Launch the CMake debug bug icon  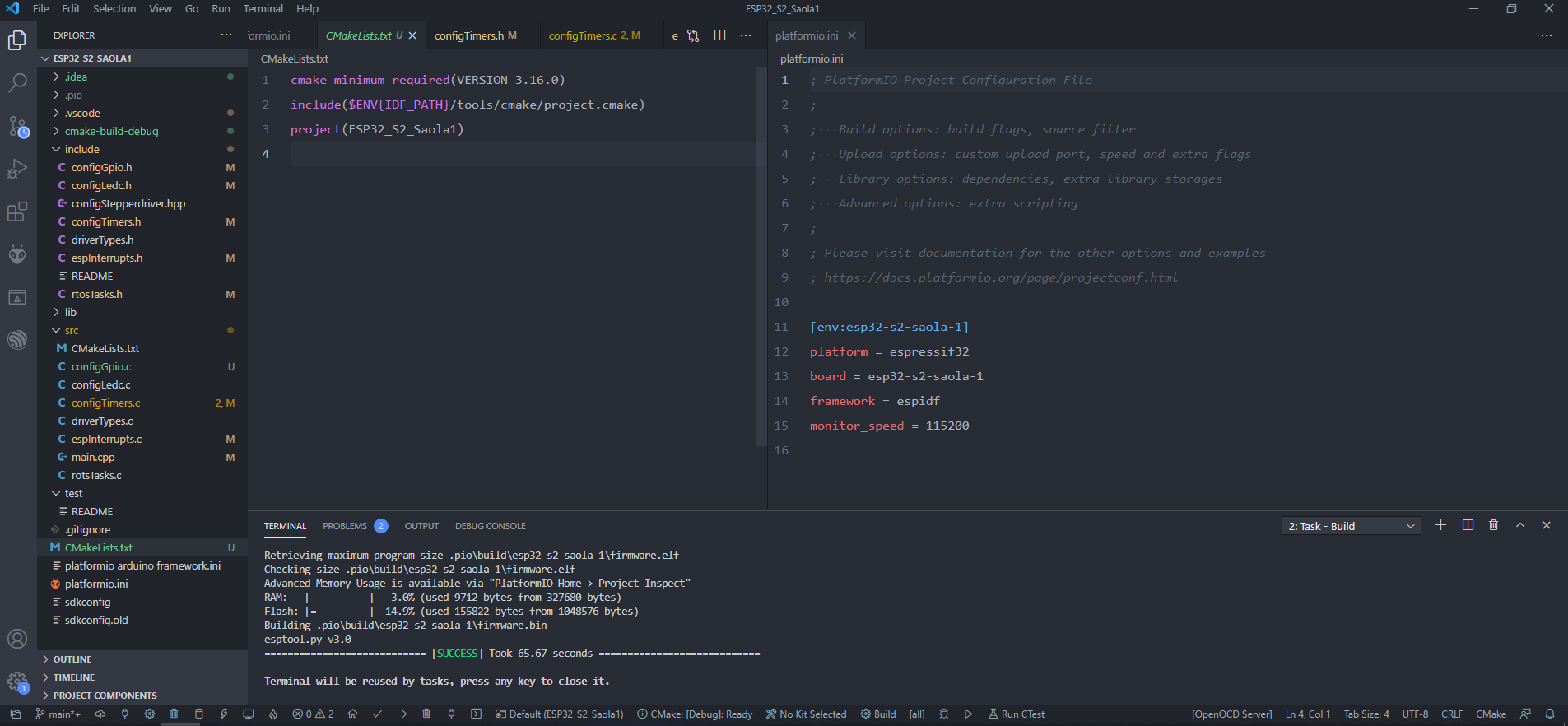pyautogui.click(x=944, y=714)
